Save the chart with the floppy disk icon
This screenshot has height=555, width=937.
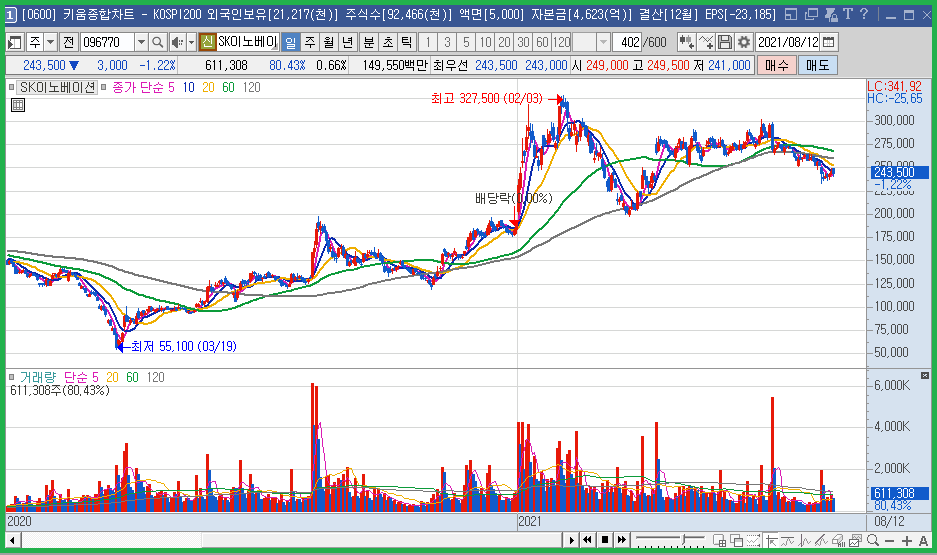point(725,42)
